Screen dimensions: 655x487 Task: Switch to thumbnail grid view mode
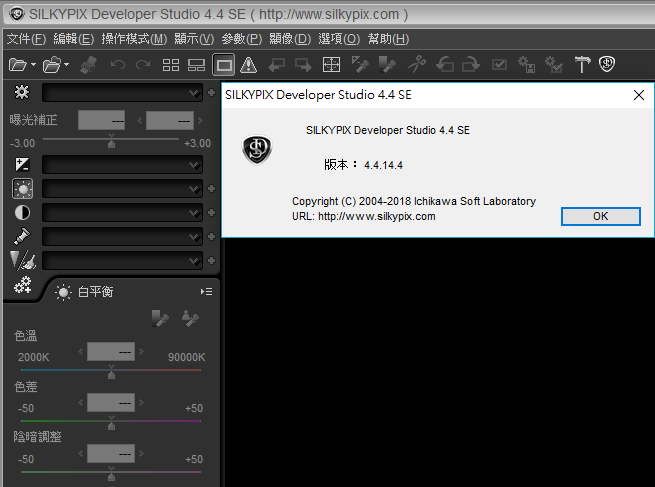tap(171, 65)
